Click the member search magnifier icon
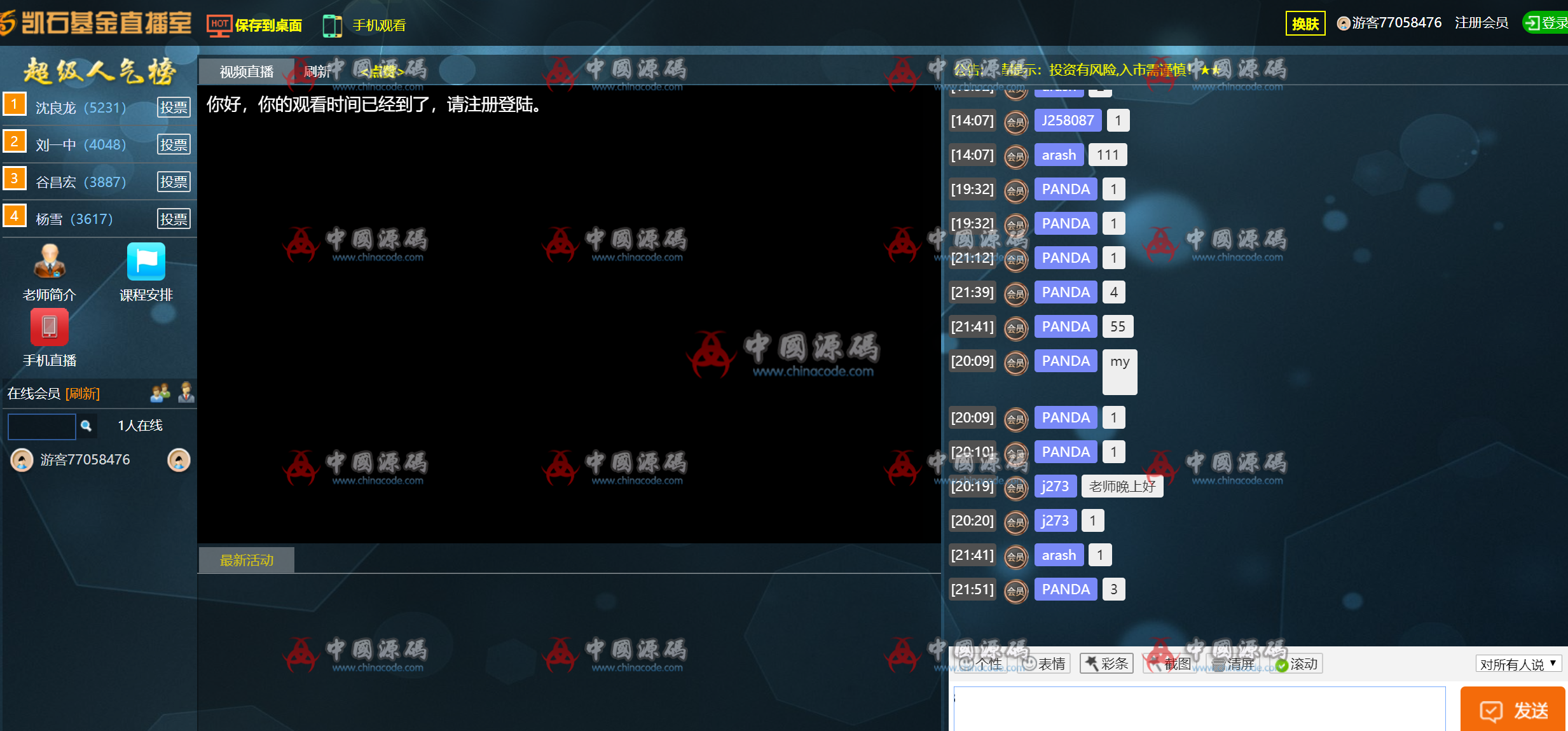The image size is (1568, 731). click(86, 426)
